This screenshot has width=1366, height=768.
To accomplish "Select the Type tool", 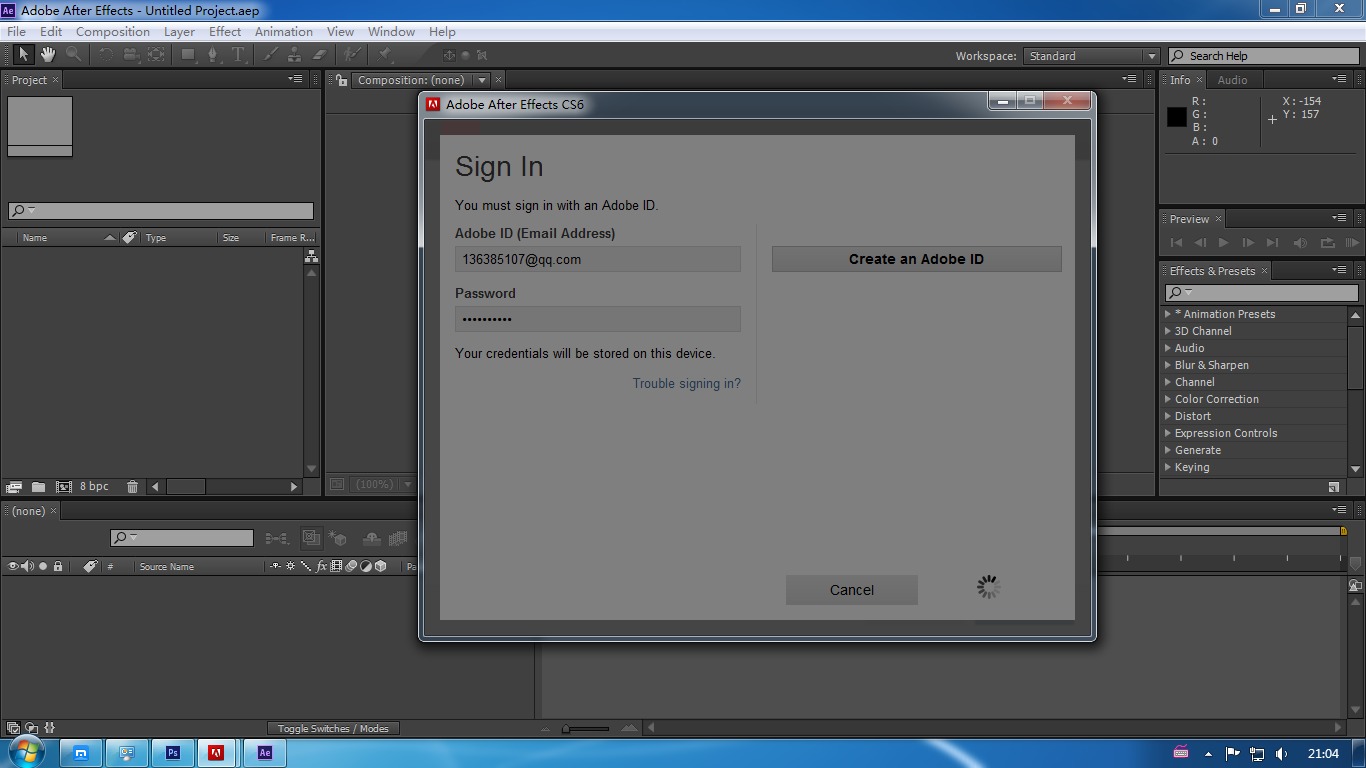I will point(238,56).
